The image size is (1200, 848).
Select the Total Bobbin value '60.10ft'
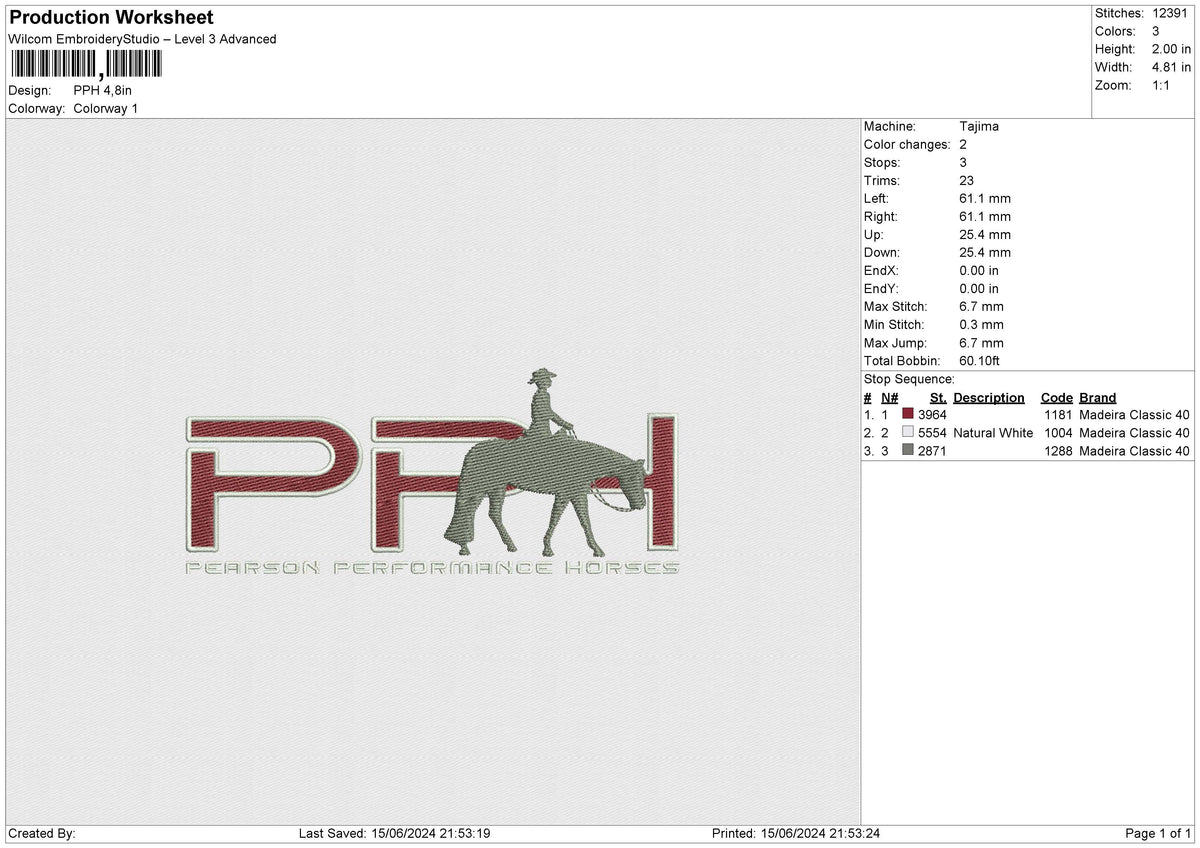point(980,361)
